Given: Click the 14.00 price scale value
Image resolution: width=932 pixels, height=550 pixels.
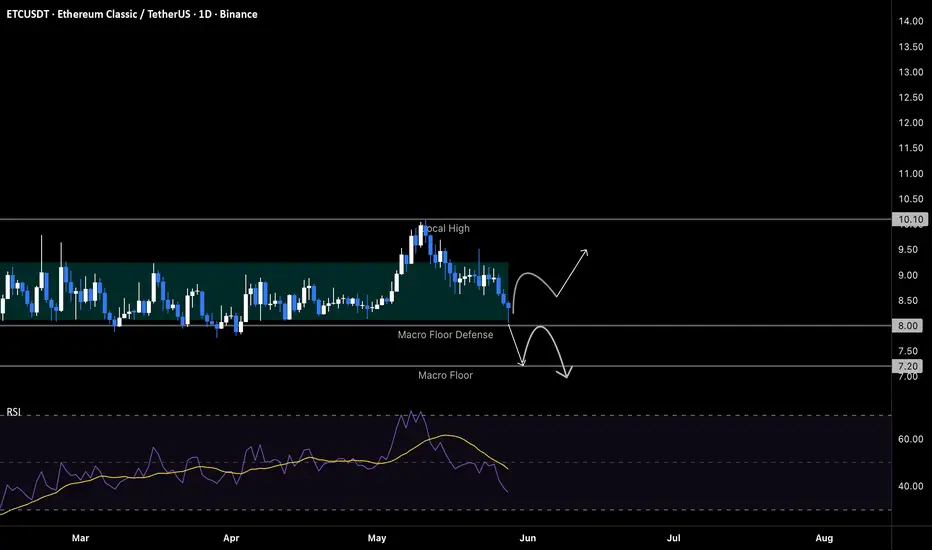Looking at the screenshot, I should pyautogui.click(x=911, y=21).
